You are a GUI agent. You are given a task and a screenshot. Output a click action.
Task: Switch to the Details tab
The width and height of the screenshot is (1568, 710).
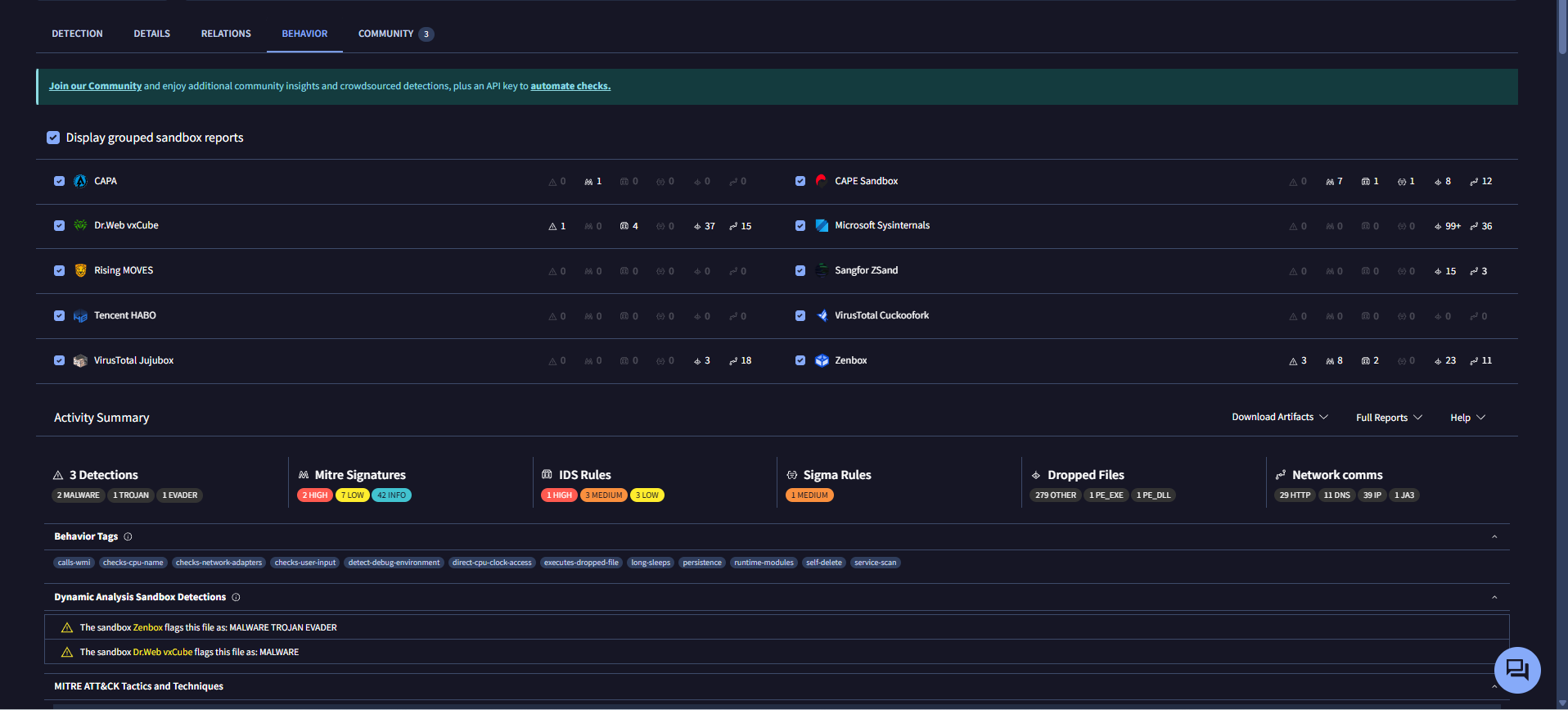[152, 34]
